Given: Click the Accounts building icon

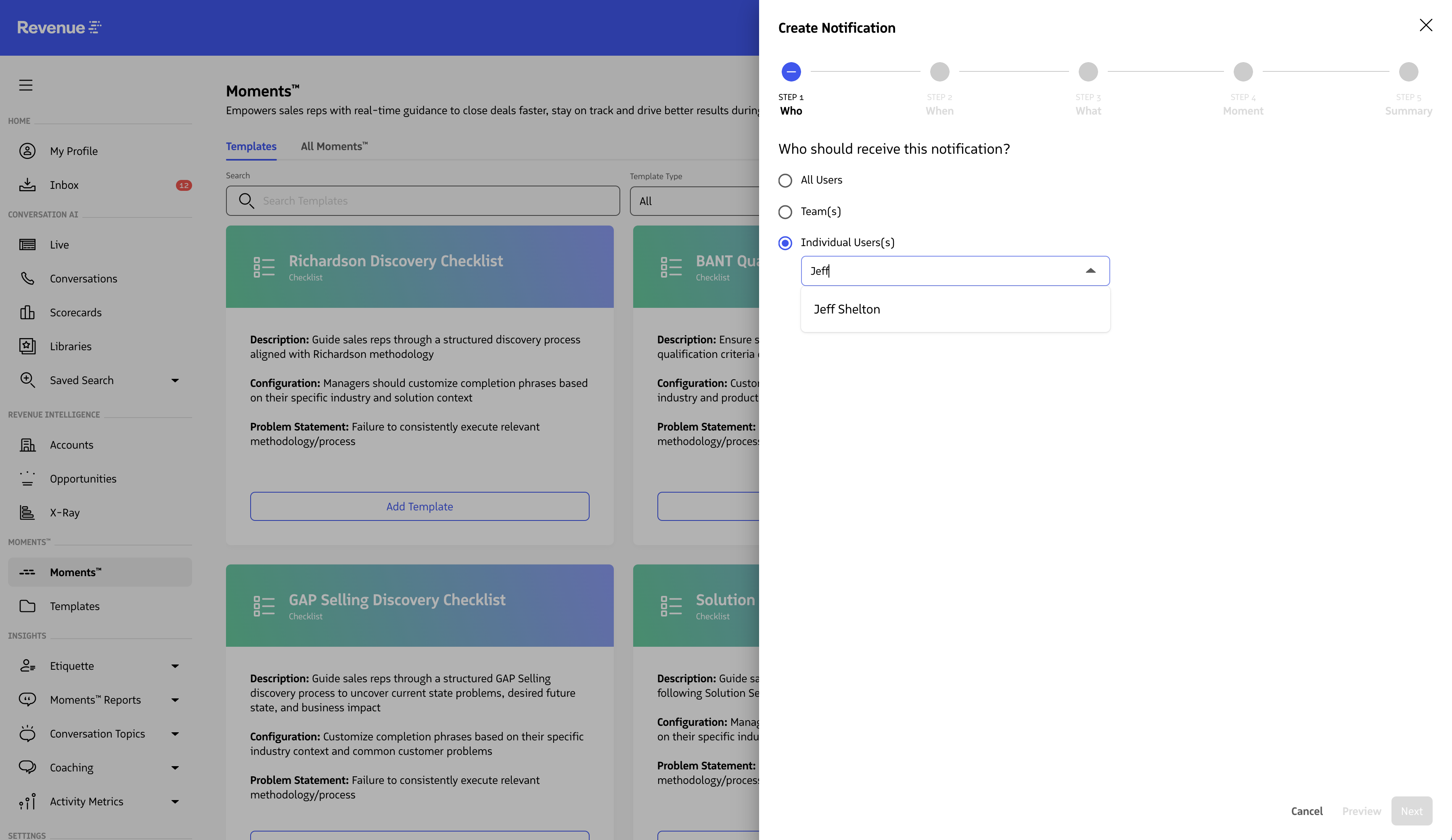Looking at the screenshot, I should (27, 445).
